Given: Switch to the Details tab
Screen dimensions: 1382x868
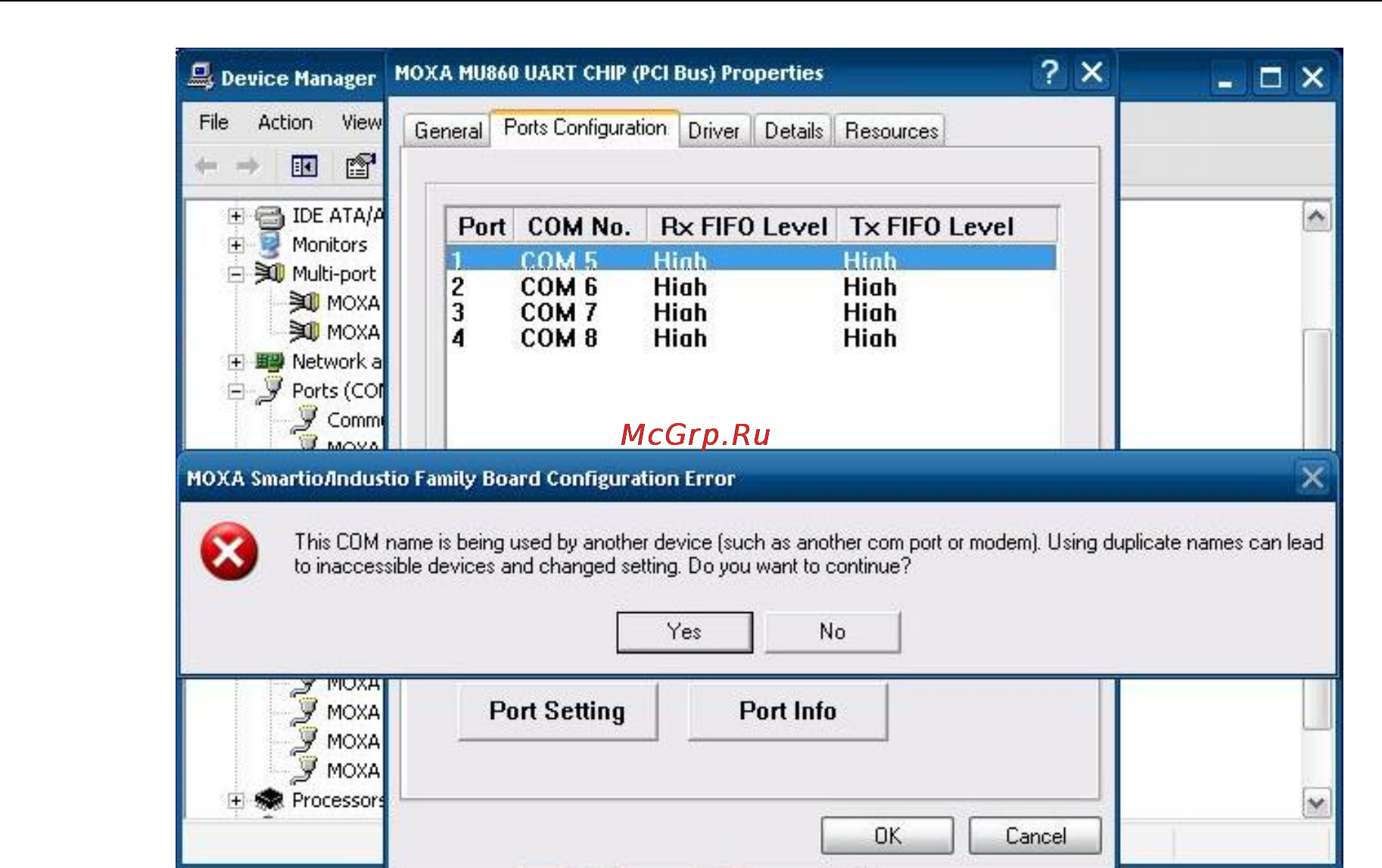Looking at the screenshot, I should click(x=793, y=131).
